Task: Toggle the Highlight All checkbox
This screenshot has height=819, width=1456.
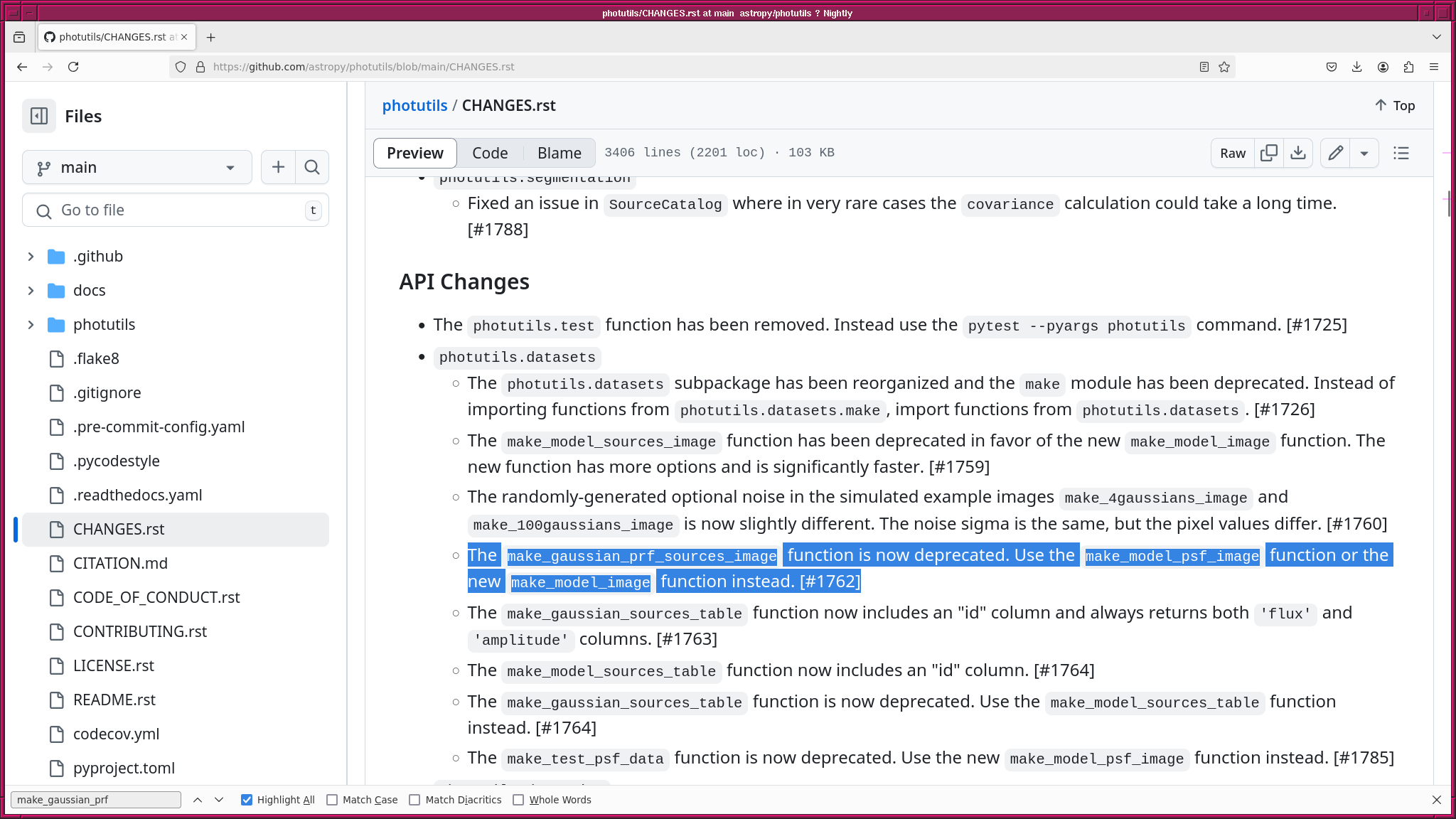Action: [246, 800]
